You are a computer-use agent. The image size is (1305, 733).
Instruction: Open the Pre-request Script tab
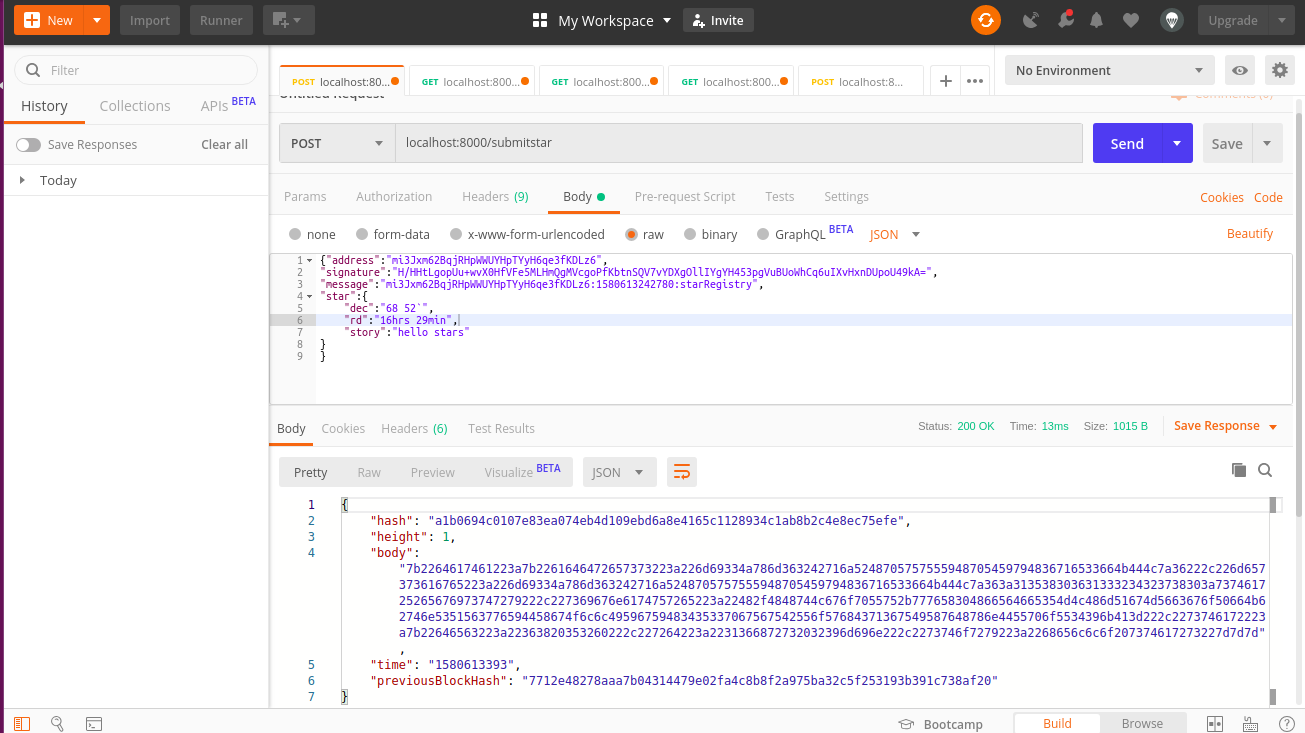[685, 197]
